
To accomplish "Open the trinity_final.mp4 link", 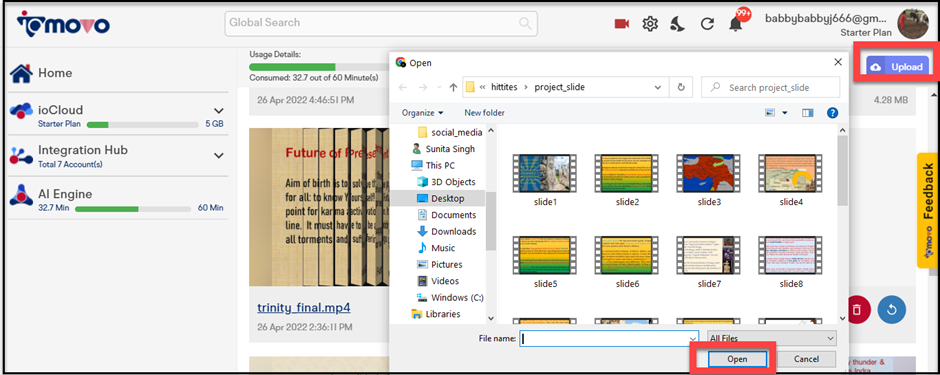I will click(303, 308).
